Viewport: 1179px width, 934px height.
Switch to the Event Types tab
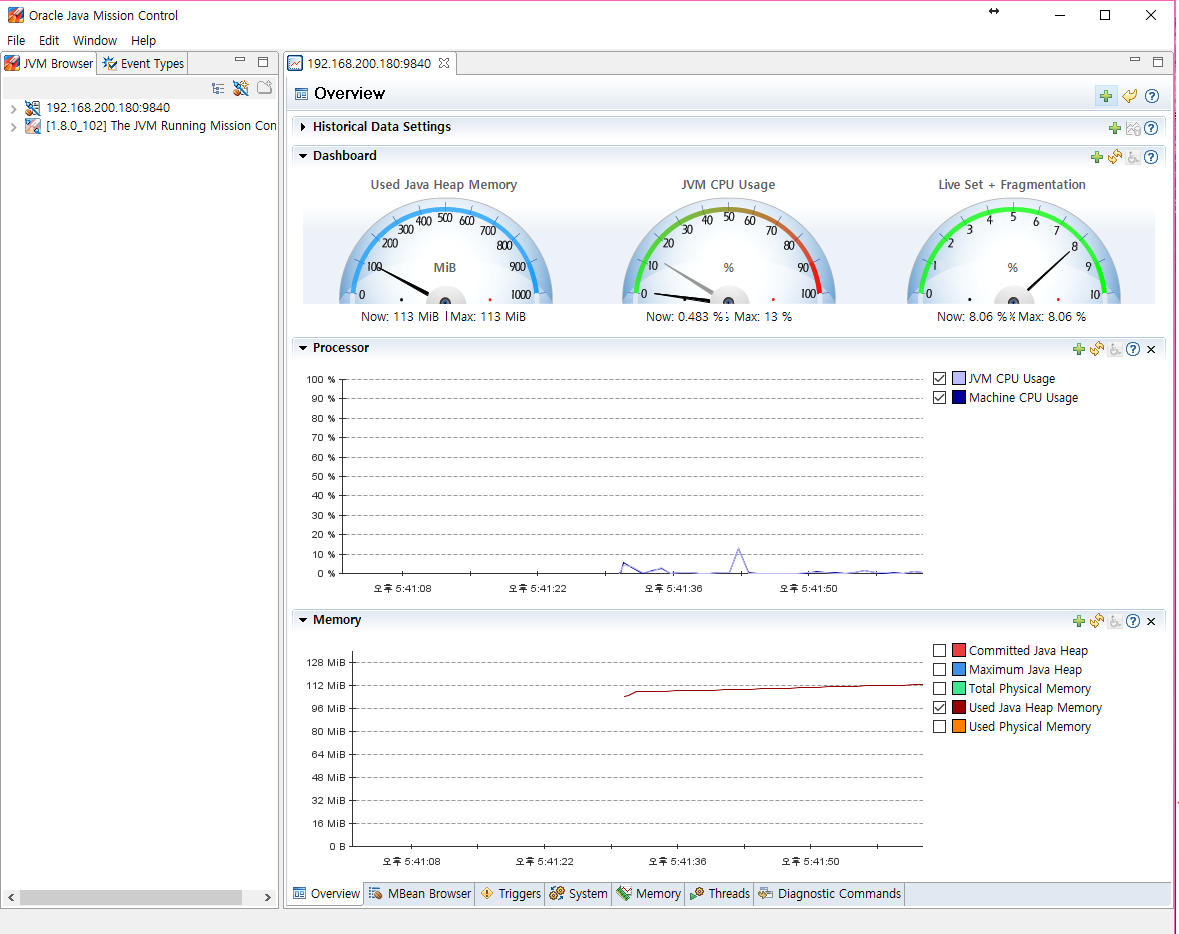[144, 64]
